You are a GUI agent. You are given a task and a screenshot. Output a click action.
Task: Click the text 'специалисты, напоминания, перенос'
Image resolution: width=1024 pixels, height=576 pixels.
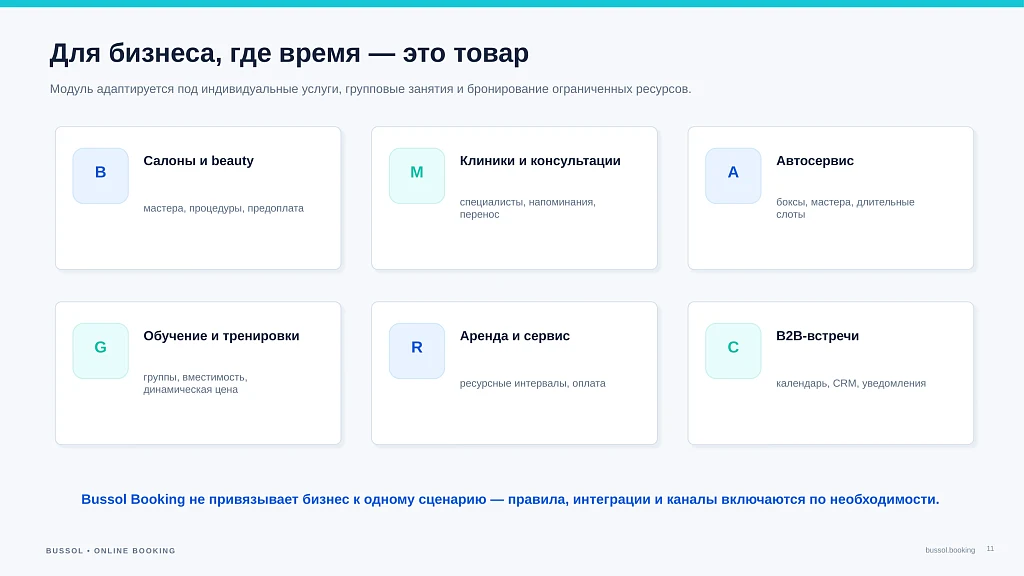point(528,208)
